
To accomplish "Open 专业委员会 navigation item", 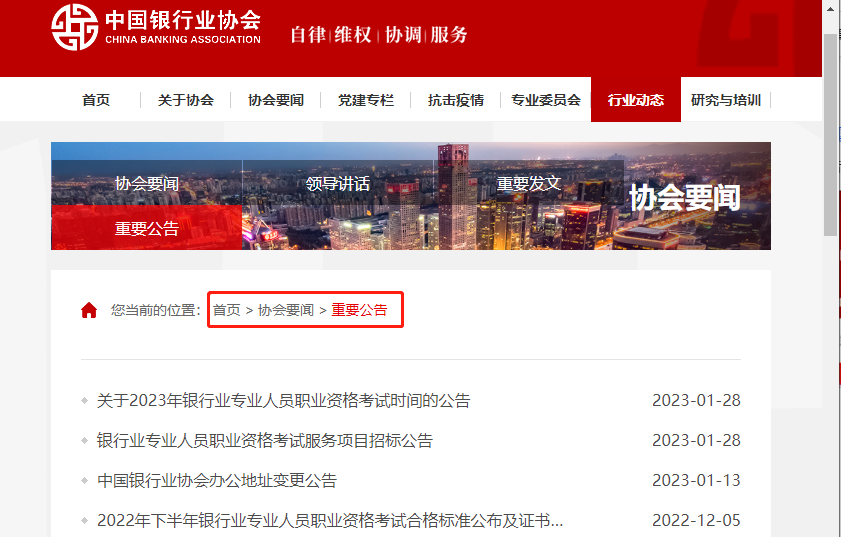I will tap(546, 100).
